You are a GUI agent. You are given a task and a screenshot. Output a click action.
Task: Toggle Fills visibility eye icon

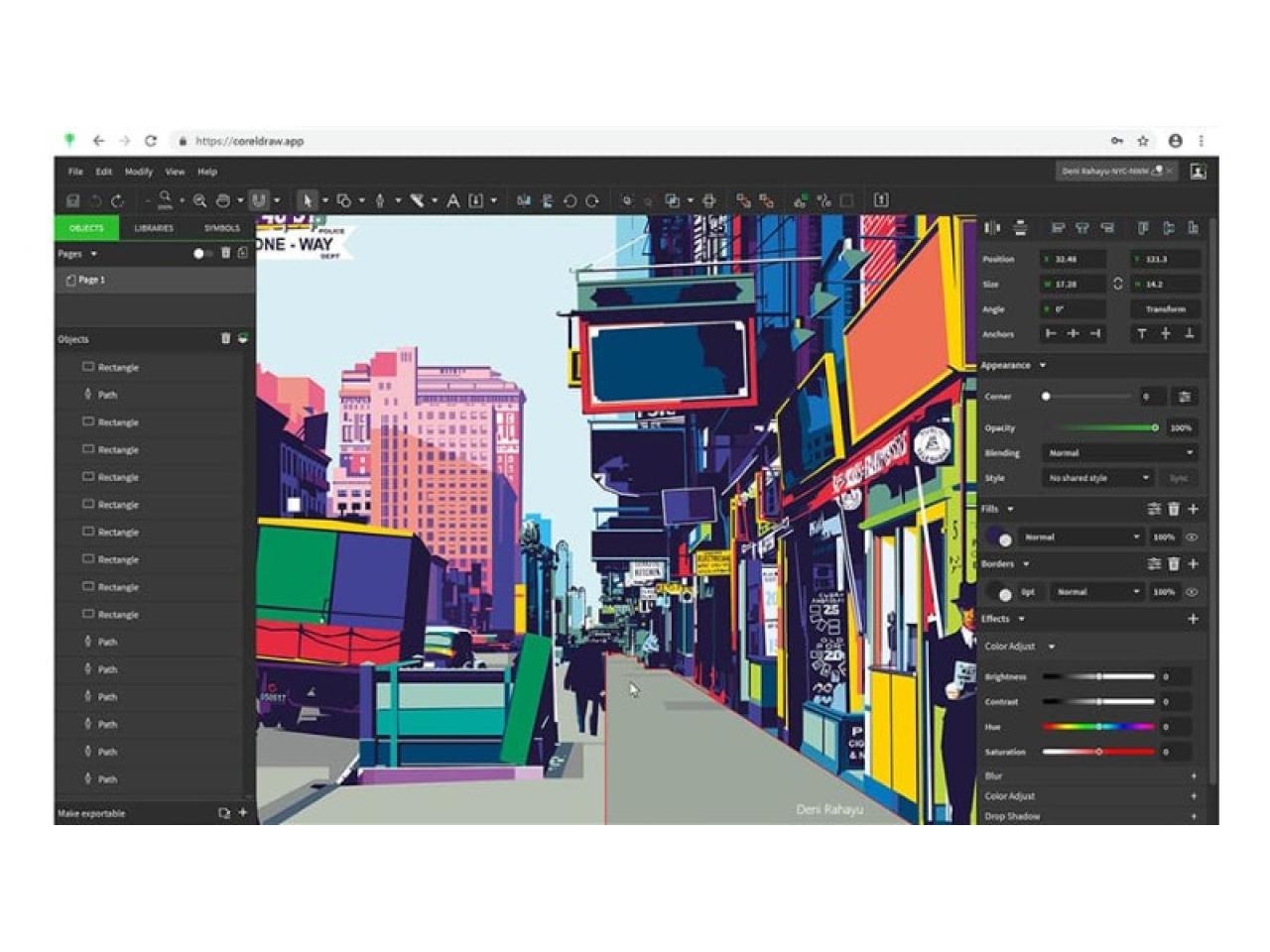pos(1192,537)
